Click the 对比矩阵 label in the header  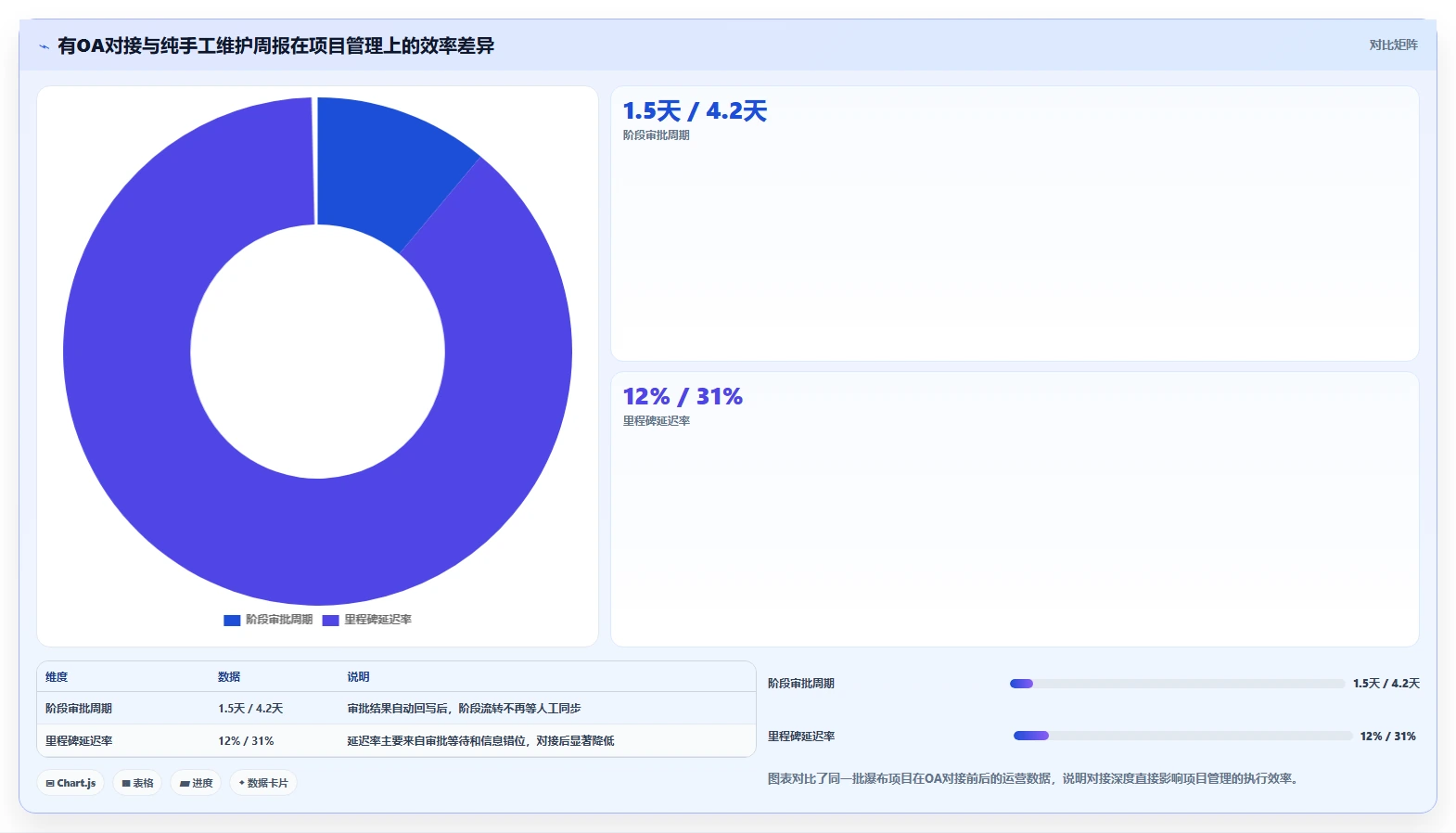1393,45
